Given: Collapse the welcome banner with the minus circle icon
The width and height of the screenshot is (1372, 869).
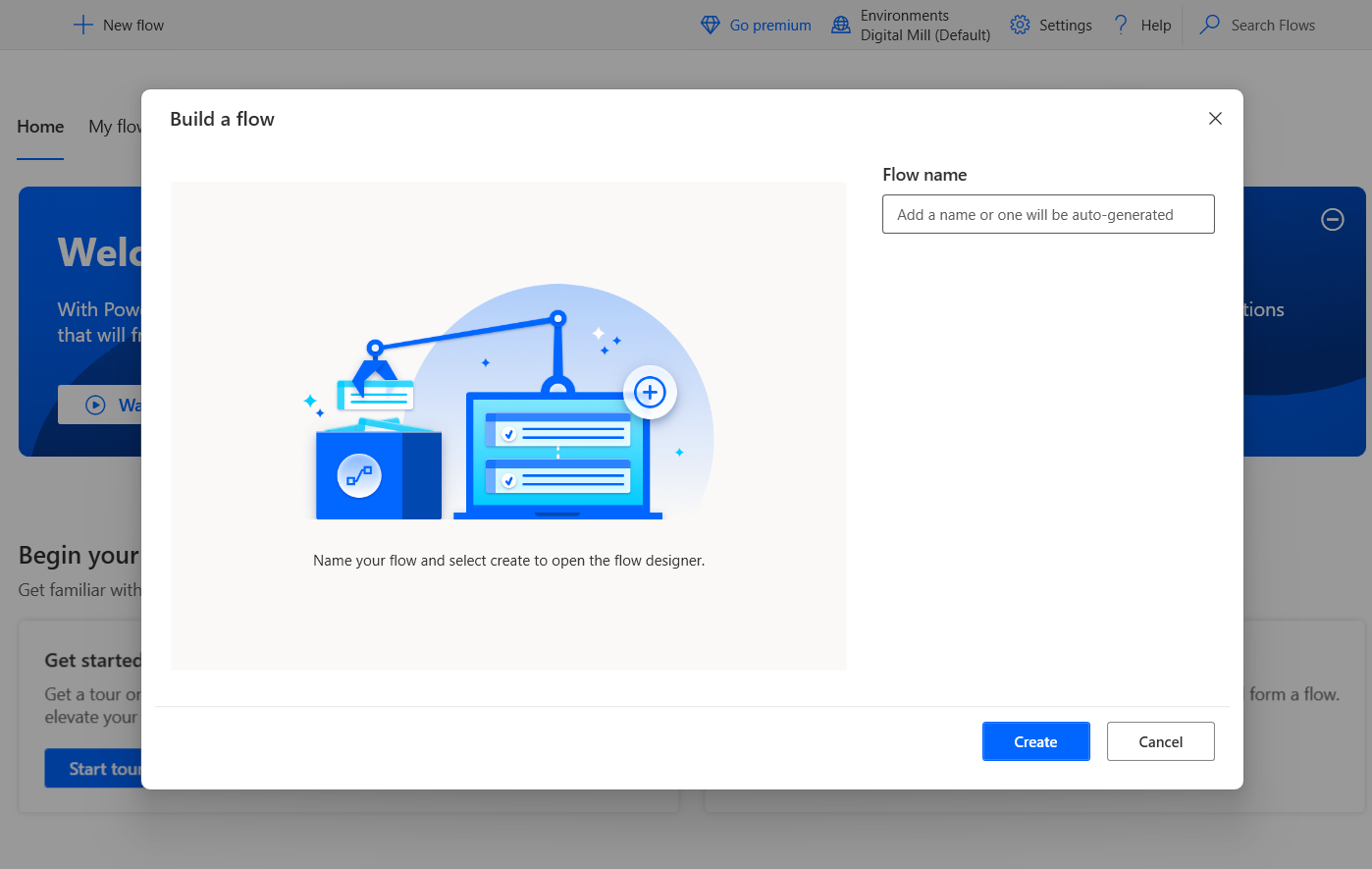Looking at the screenshot, I should coord(1333,220).
